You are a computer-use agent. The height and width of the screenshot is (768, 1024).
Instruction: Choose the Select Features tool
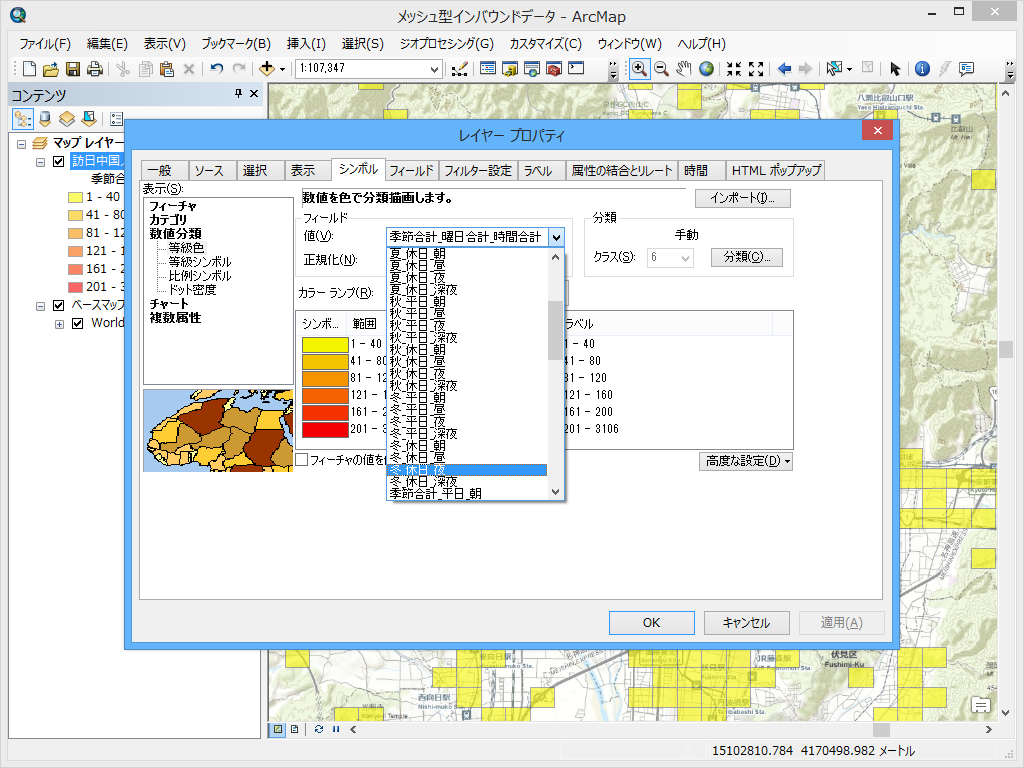tap(834, 69)
